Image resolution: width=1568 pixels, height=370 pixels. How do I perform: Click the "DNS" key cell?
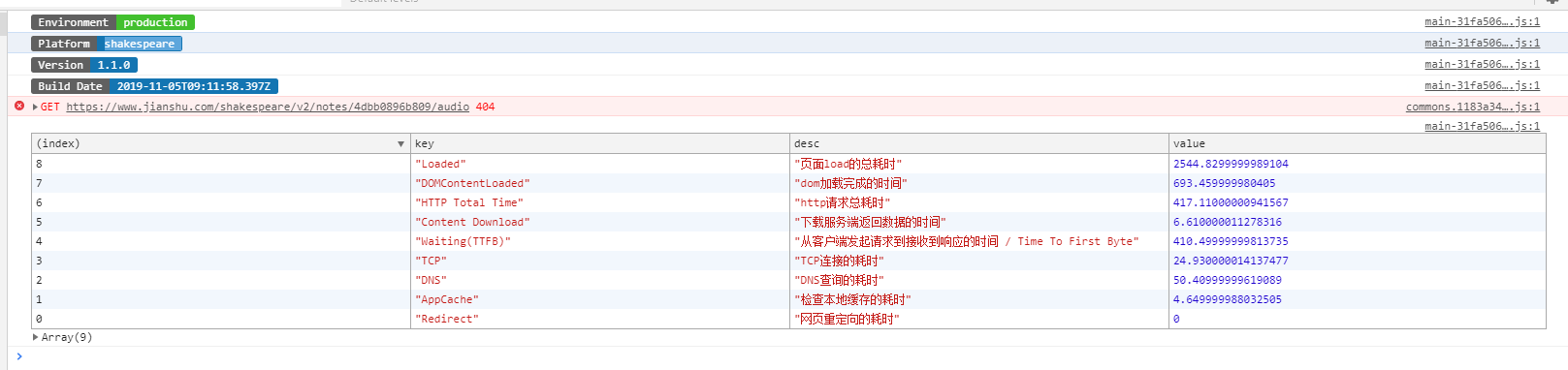(x=600, y=280)
